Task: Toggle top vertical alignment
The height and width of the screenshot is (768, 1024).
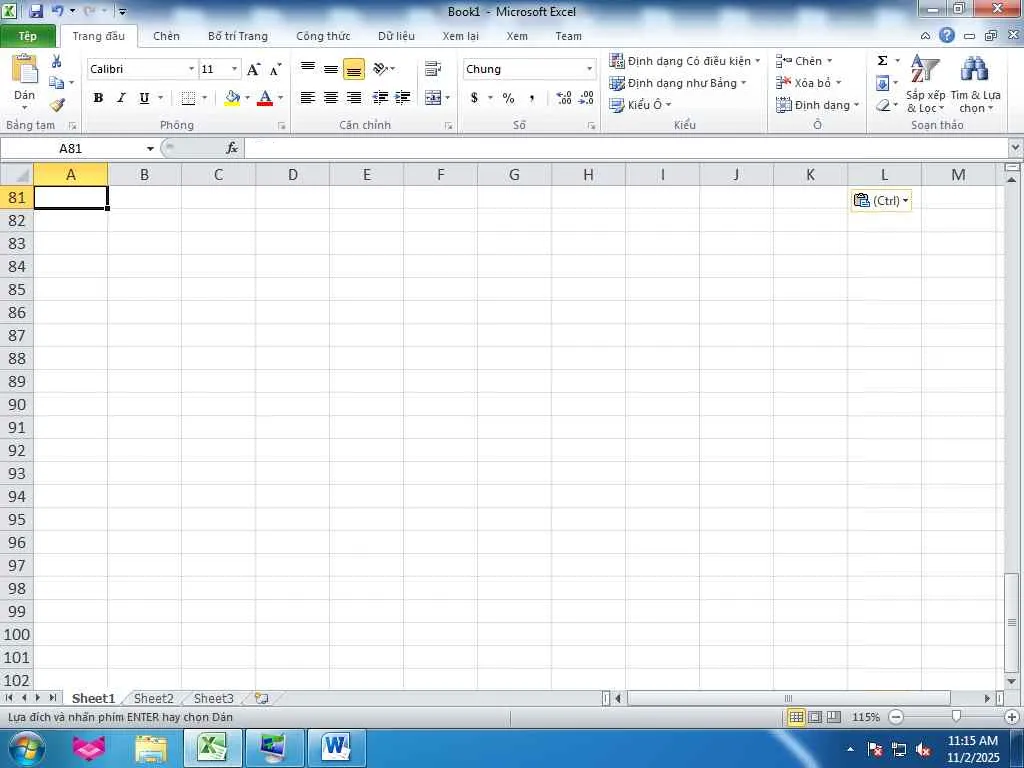Action: pyautogui.click(x=308, y=69)
